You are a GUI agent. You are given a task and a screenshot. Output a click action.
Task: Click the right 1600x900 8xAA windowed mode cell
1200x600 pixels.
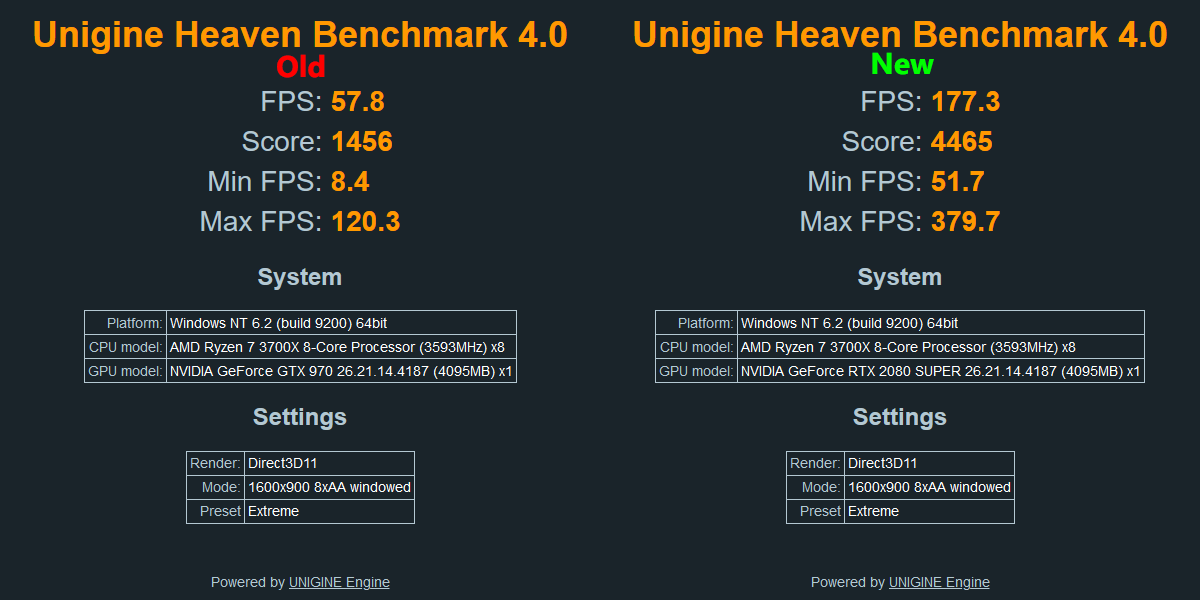point(929,487)
